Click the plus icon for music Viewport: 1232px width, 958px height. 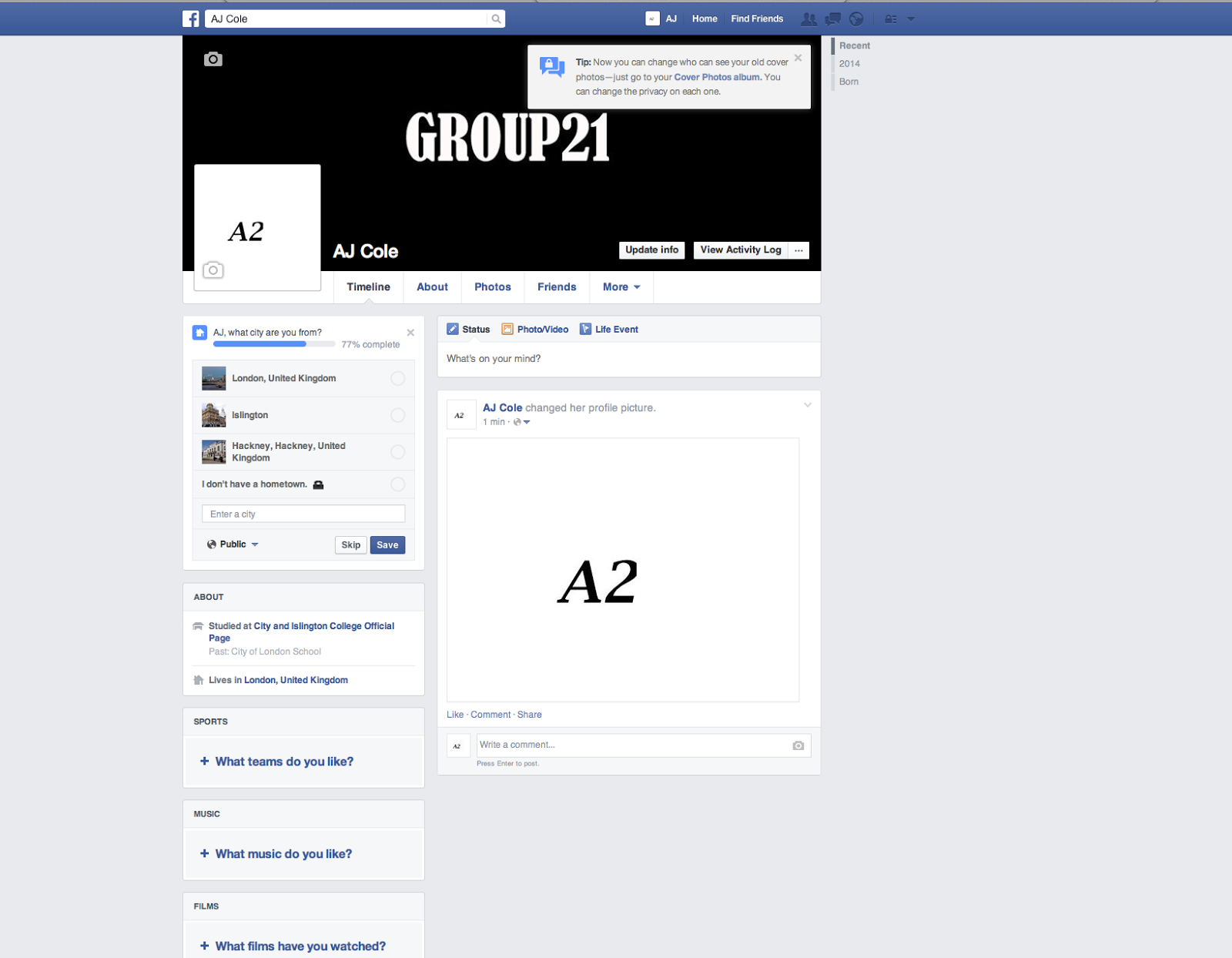click(205, 853)
